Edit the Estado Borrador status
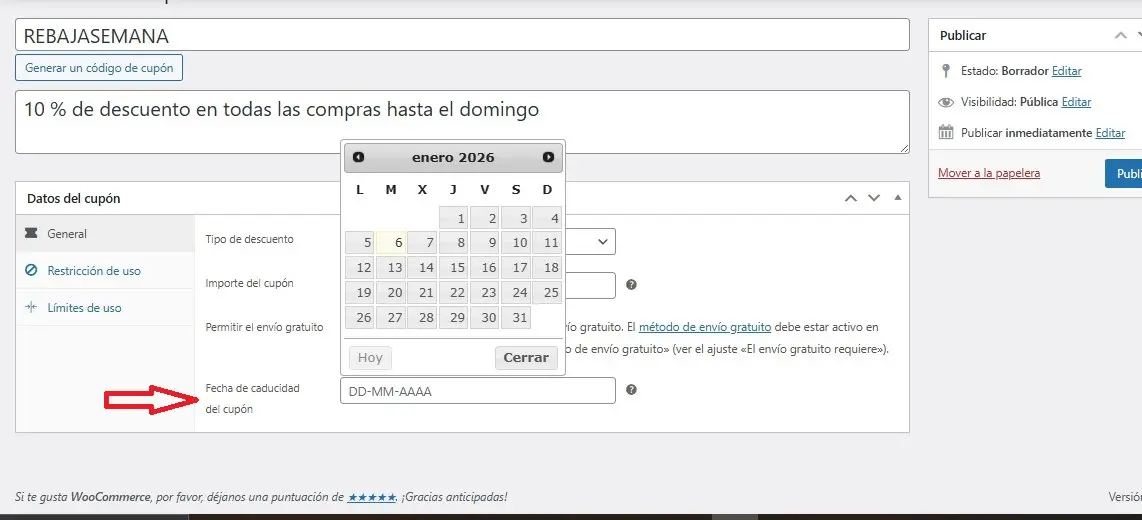Screen dimensions: 1142x520 [x=1066, y=71]
